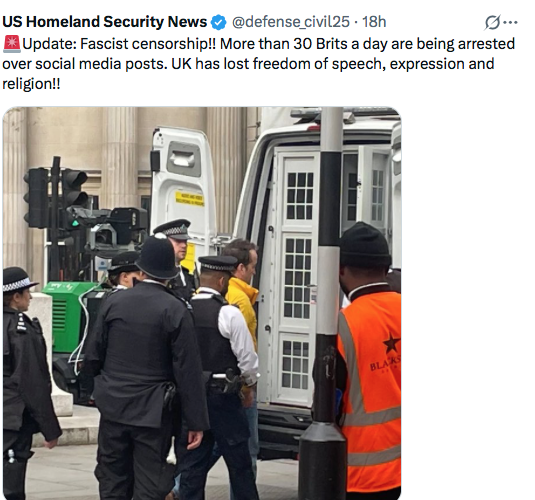Click the words 'over social media posts'

coord(85,64)
